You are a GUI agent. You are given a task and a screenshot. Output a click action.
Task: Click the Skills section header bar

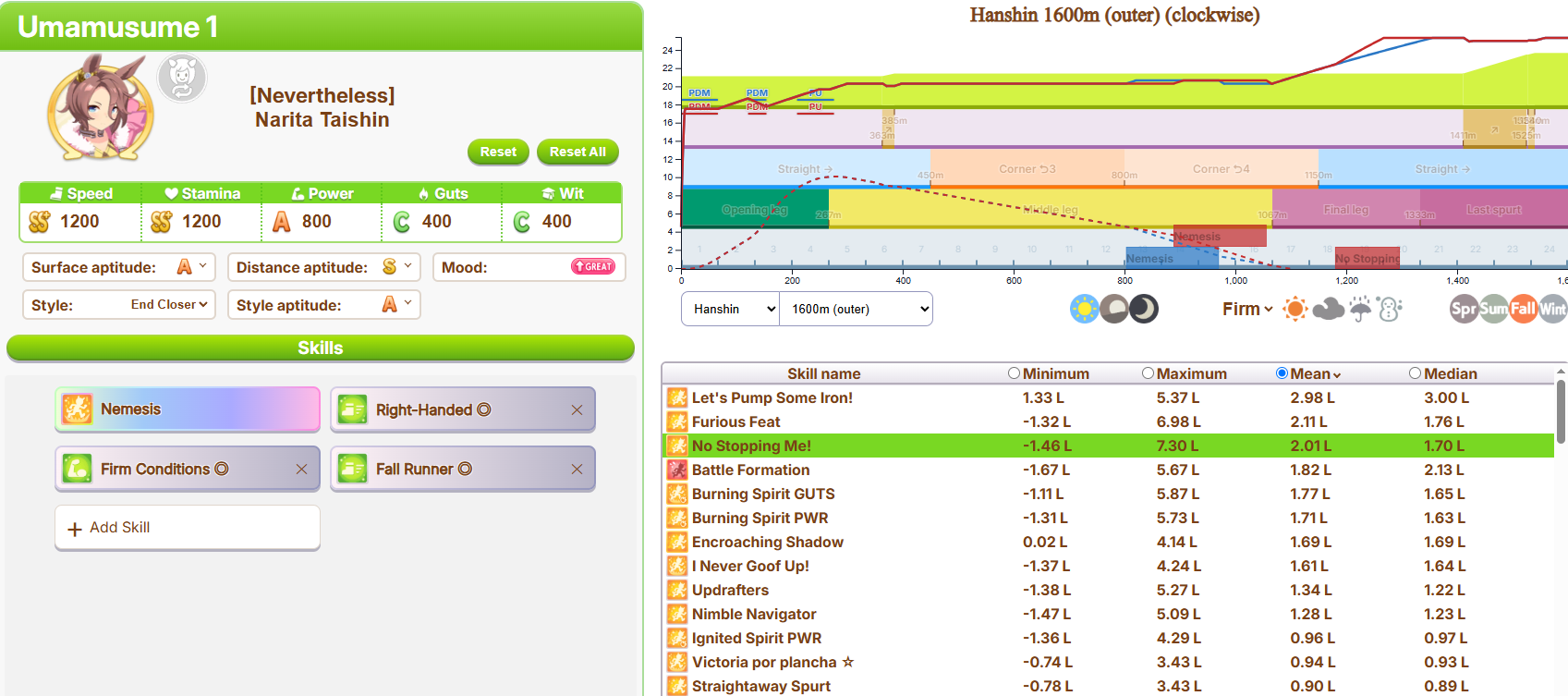pos(321,348)
